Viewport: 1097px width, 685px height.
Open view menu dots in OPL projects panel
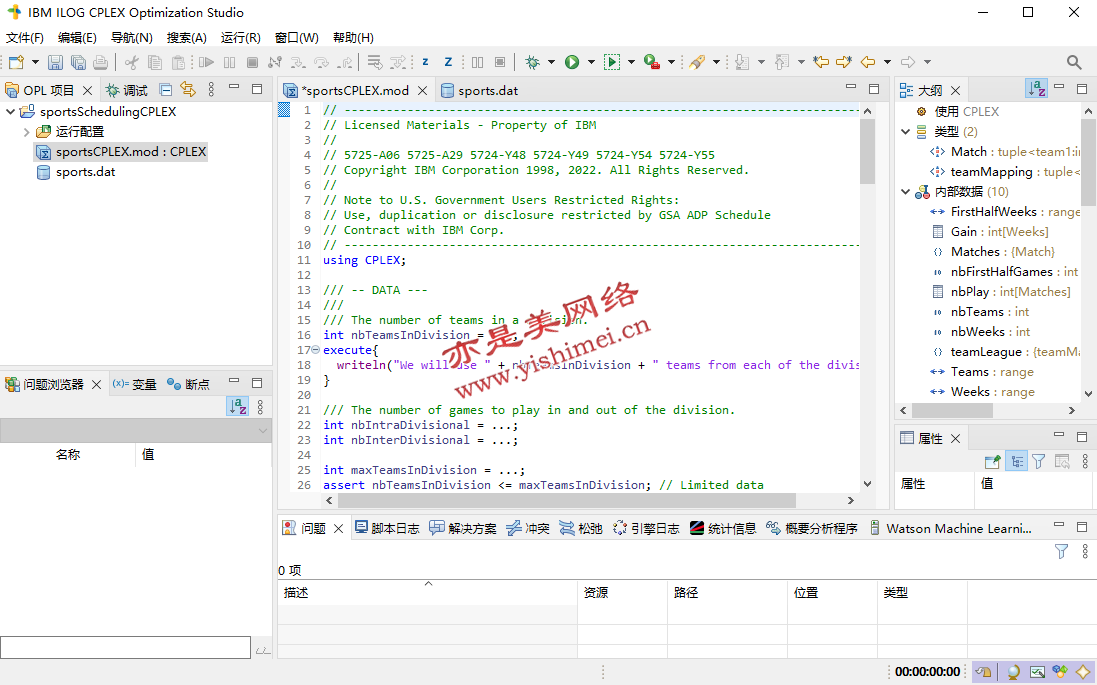pyautogui.click(x=211, y=90)
